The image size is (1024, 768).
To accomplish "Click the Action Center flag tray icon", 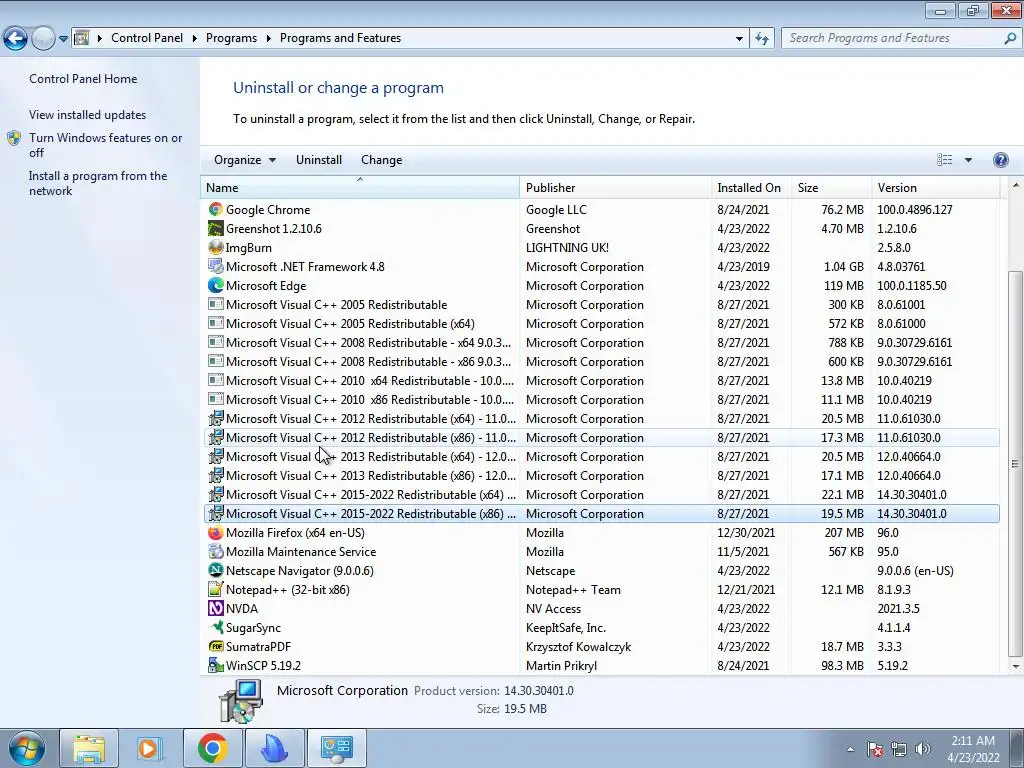I will pos(875,749).
